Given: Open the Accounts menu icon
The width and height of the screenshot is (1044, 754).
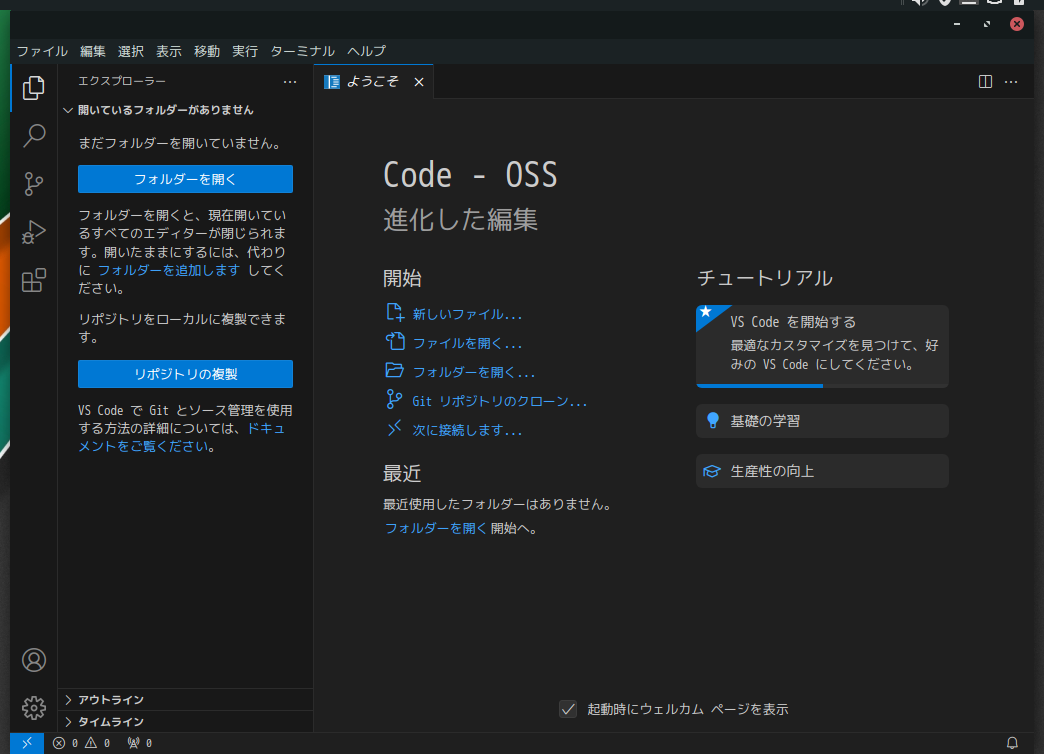Looking at the screenshot, I should [33, 660].
